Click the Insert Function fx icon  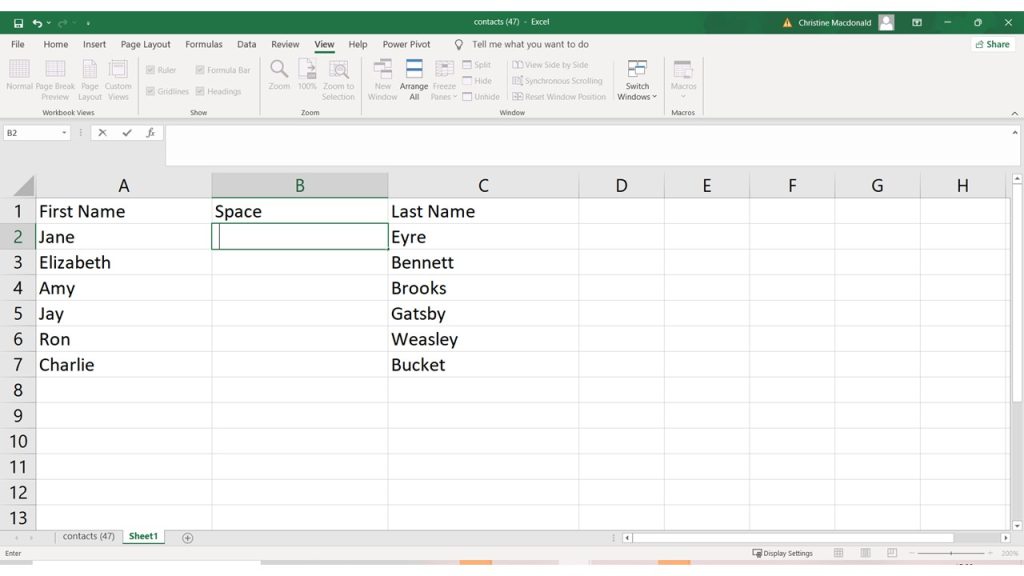(150, 133)
